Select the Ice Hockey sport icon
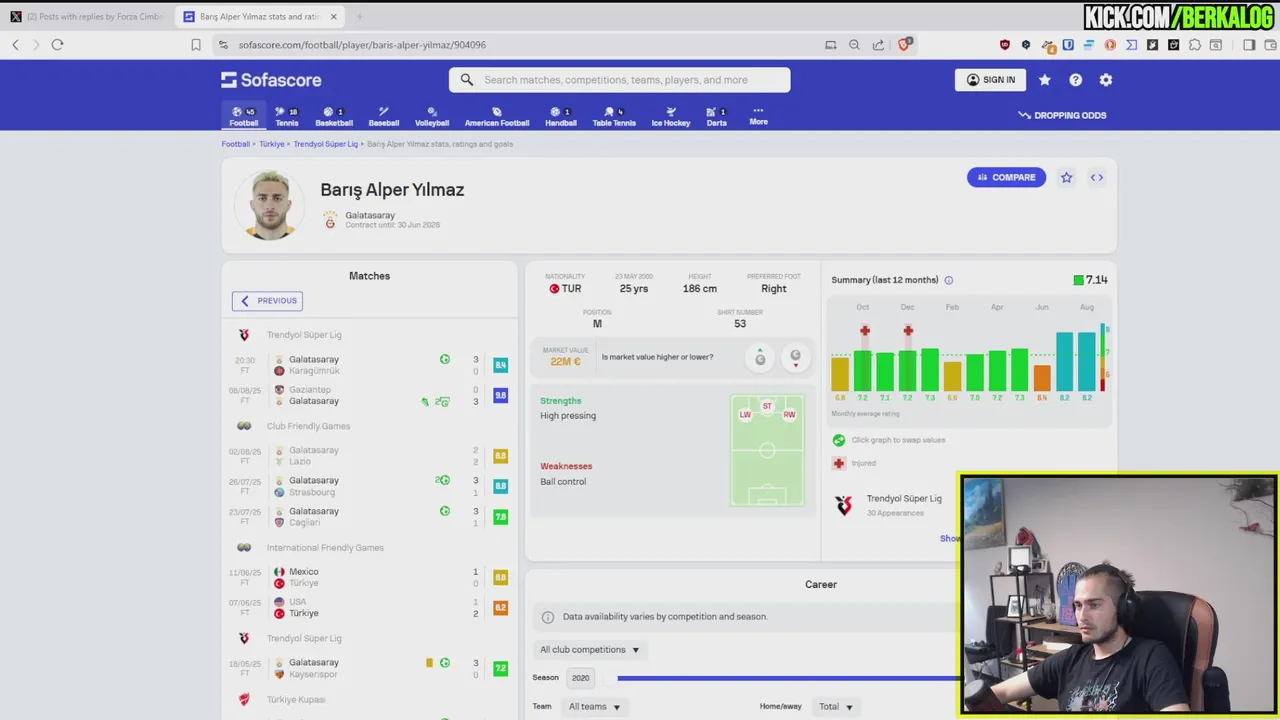This screenshot has width=1280, height=720. tap(671, 116)
